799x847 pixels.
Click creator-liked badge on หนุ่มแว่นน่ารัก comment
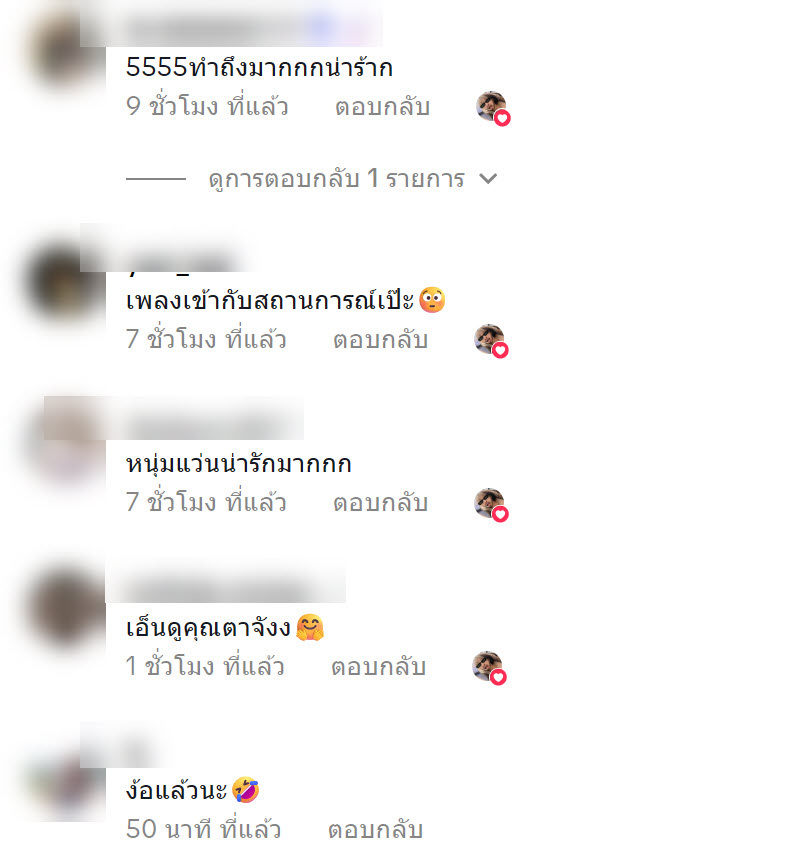pos(492,505)
